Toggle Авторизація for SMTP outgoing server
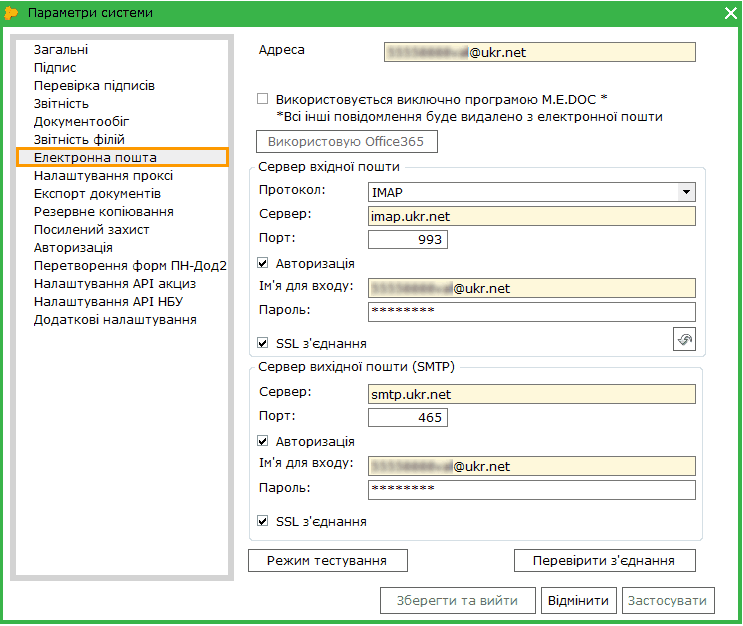This screenshot has width=743, height=626. coord(263,442)
